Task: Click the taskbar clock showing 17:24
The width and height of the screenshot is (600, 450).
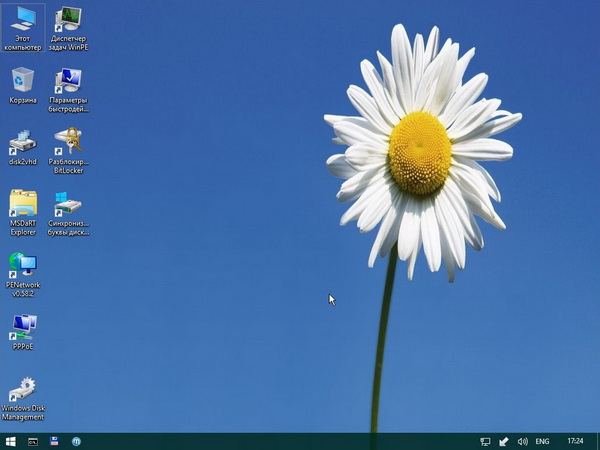Action: point(575,441)
